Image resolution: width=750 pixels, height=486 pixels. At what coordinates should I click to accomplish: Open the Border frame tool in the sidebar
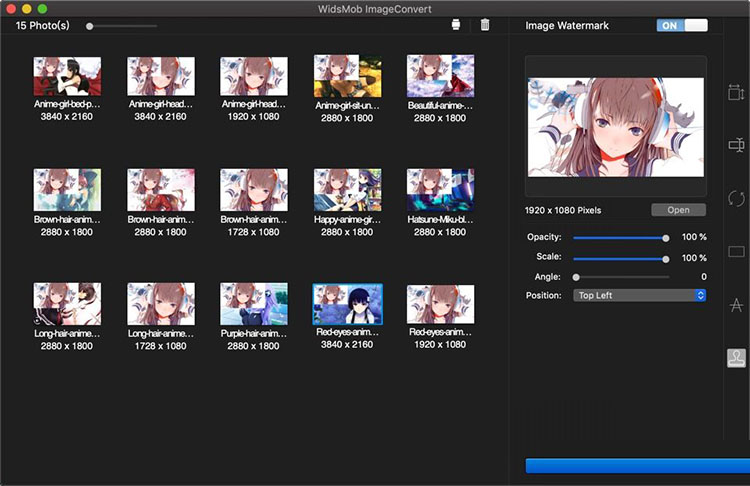(x=736, y=251)
